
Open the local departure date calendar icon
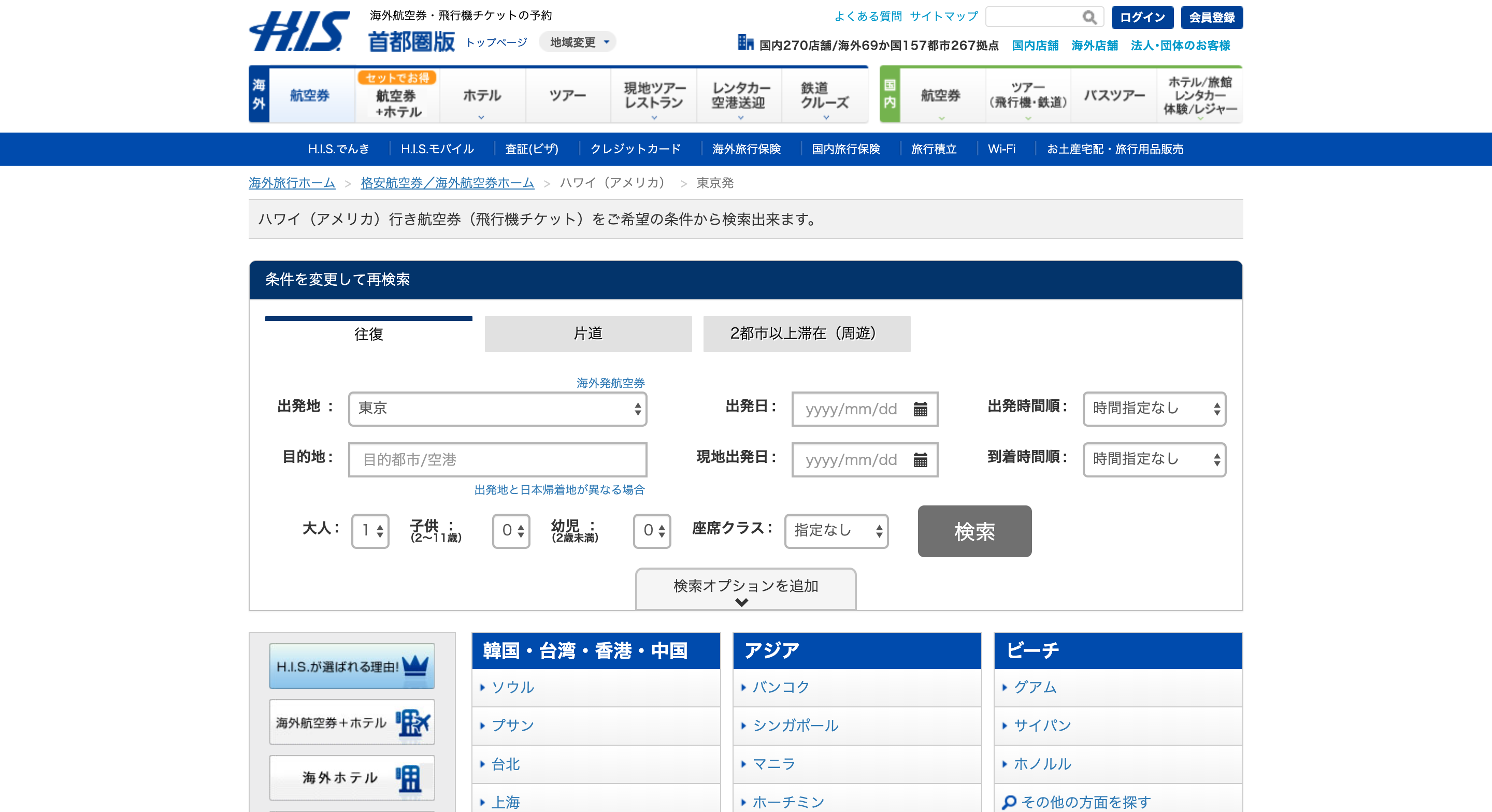pos(921,460)
